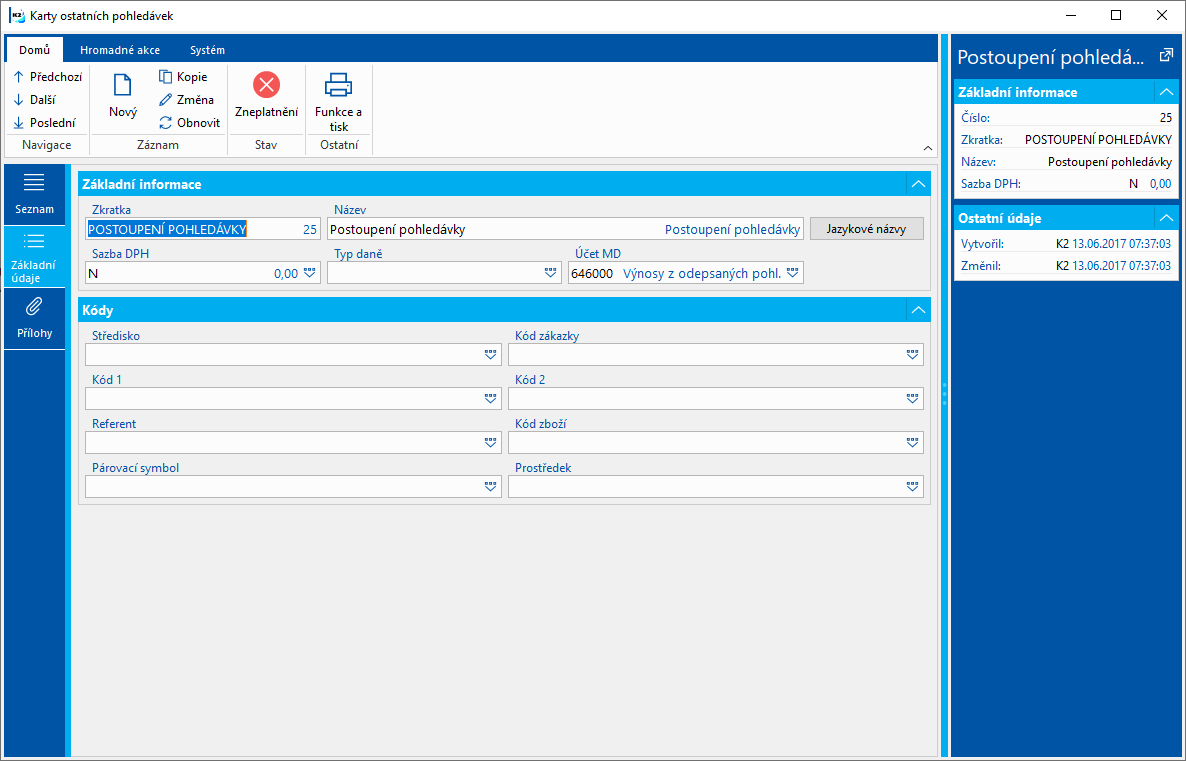Open the Středisko dropdown
This screenshot has width=1186, height=761.
(490, 354)
